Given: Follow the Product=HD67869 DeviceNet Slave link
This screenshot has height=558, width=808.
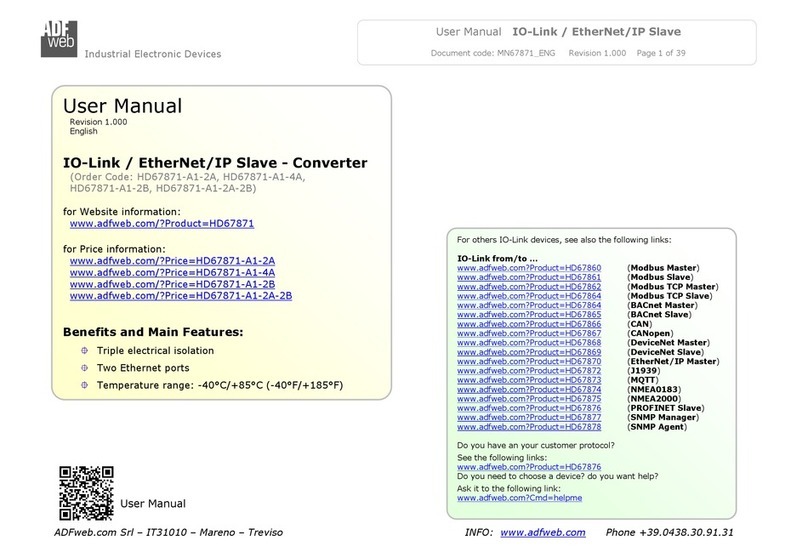Looking at the screenshot, I should tap(529, 352).
